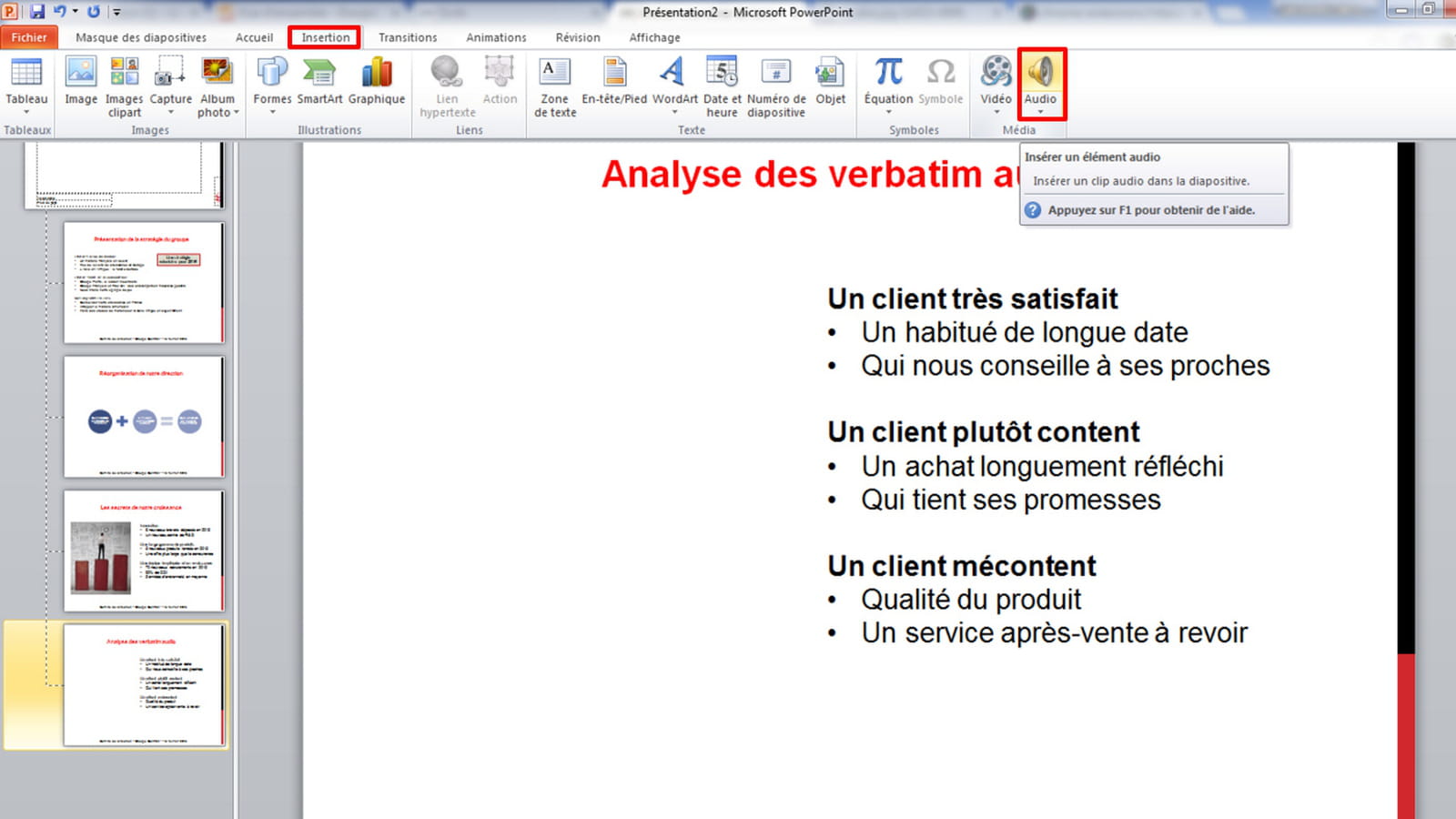Screen dimensions: 1456x819
Task: Select slide thumbnail with red bars photo
Action: point(143,551)
